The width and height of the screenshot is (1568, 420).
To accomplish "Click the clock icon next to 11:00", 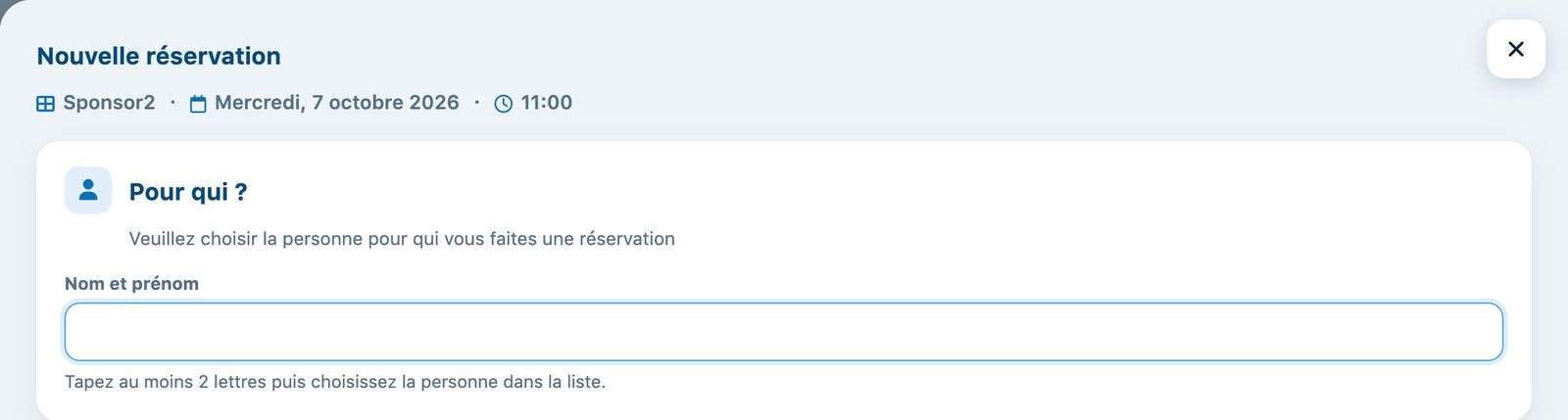I will click(x=504, y=104).
